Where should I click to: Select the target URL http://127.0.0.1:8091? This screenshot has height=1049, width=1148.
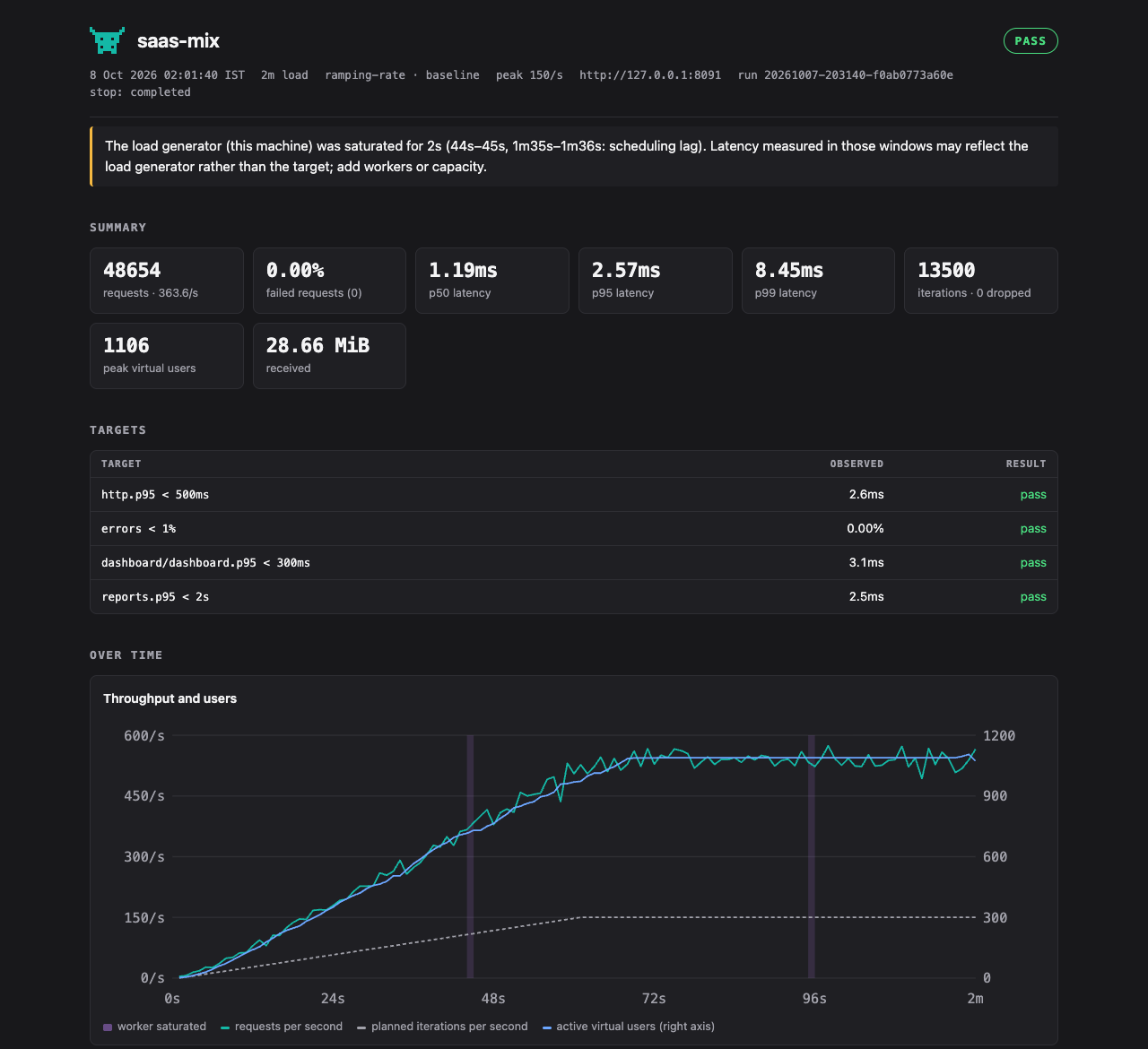[650, 75]
